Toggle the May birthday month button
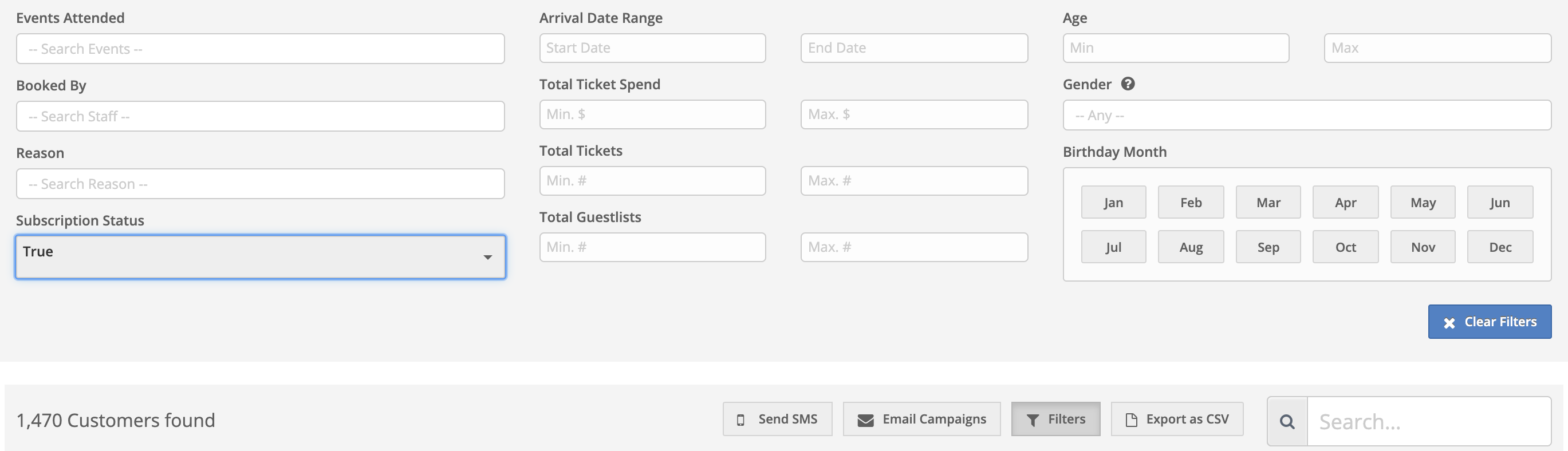Screen dimensions: 1568x451 tap(1423, 202)
